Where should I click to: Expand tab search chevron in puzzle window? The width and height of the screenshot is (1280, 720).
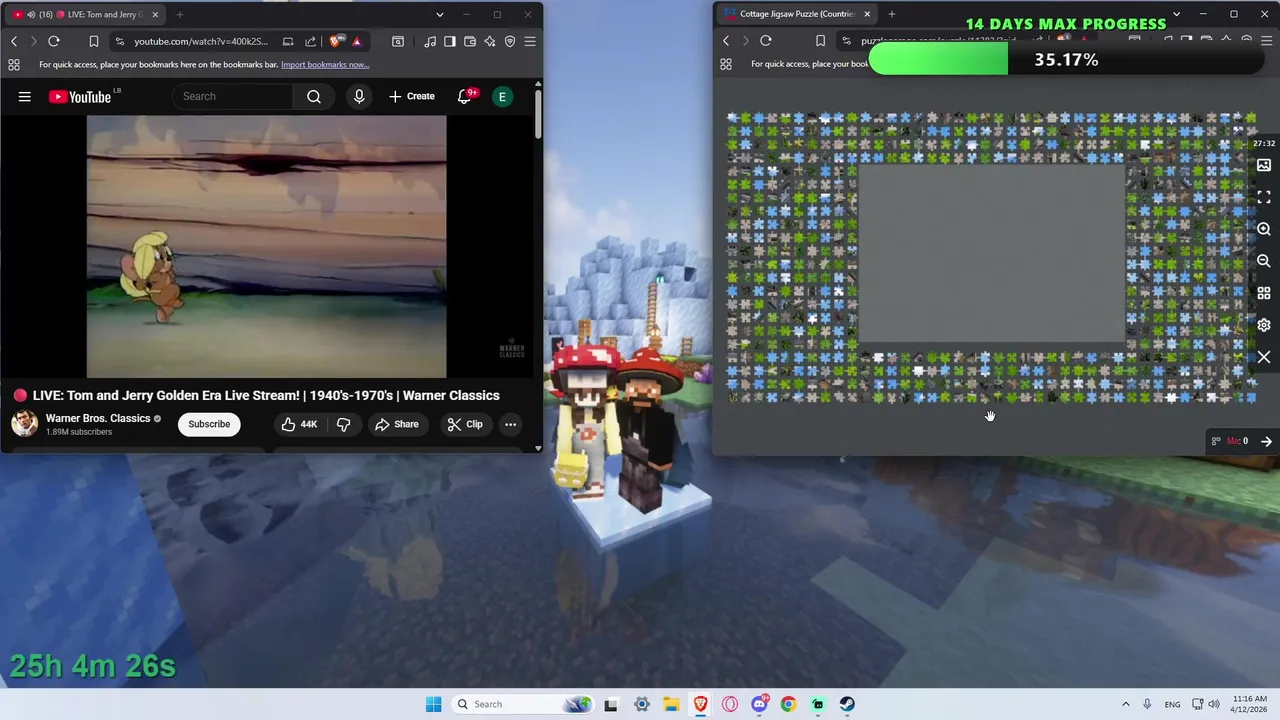pyautogui.click(x=1176, y=14)
